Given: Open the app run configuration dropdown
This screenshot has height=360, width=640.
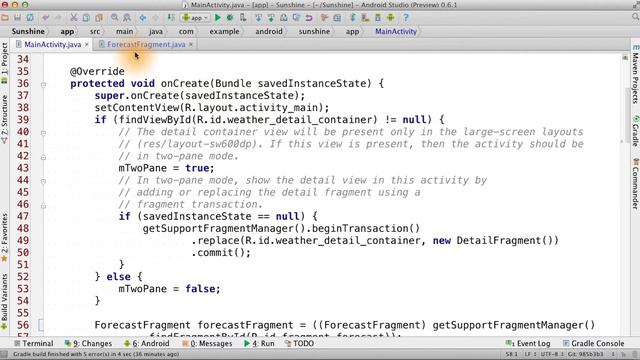Looking at the screenshot, I should pos(196,18).
